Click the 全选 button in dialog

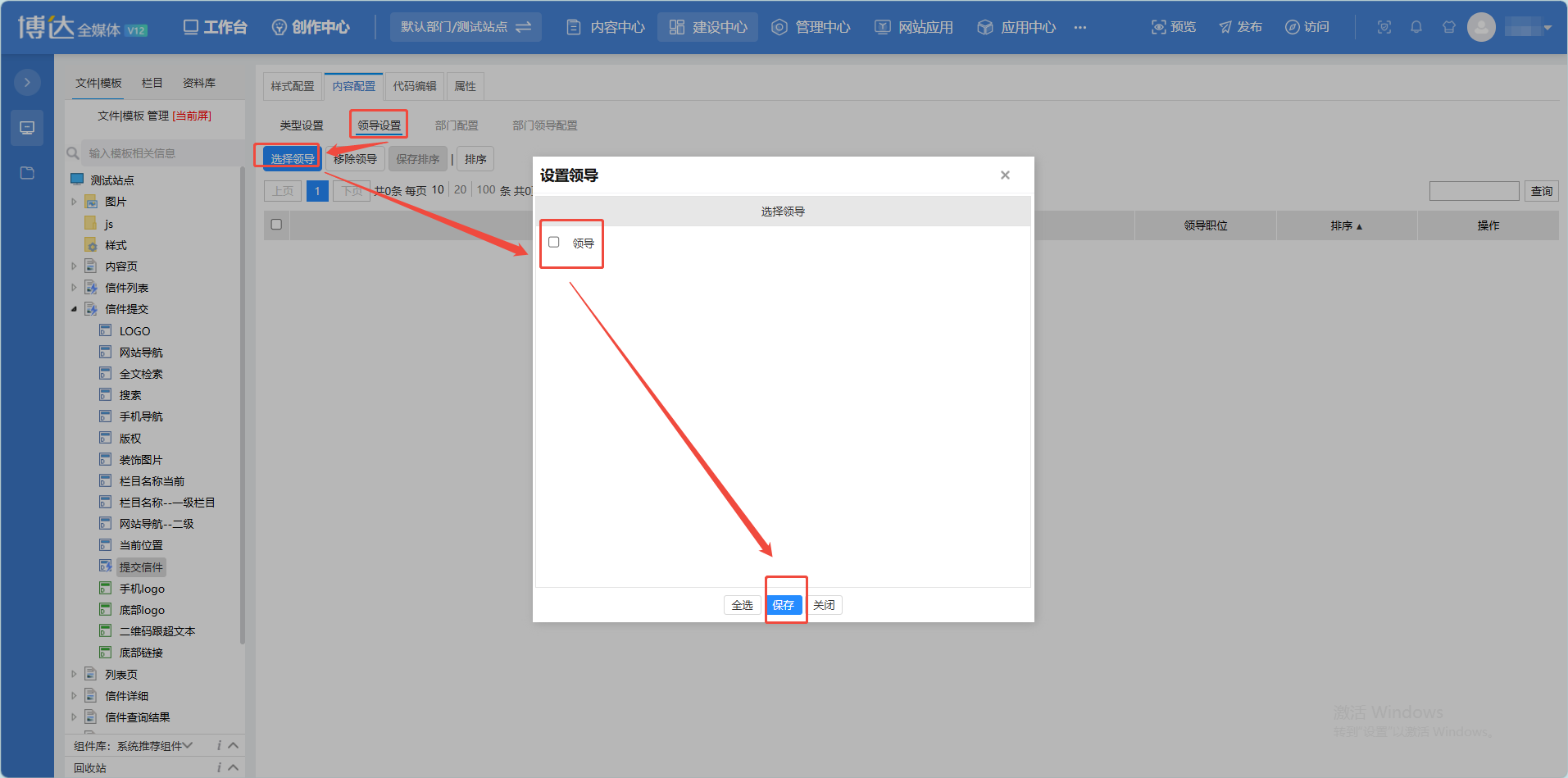click(x=742, y=605)
